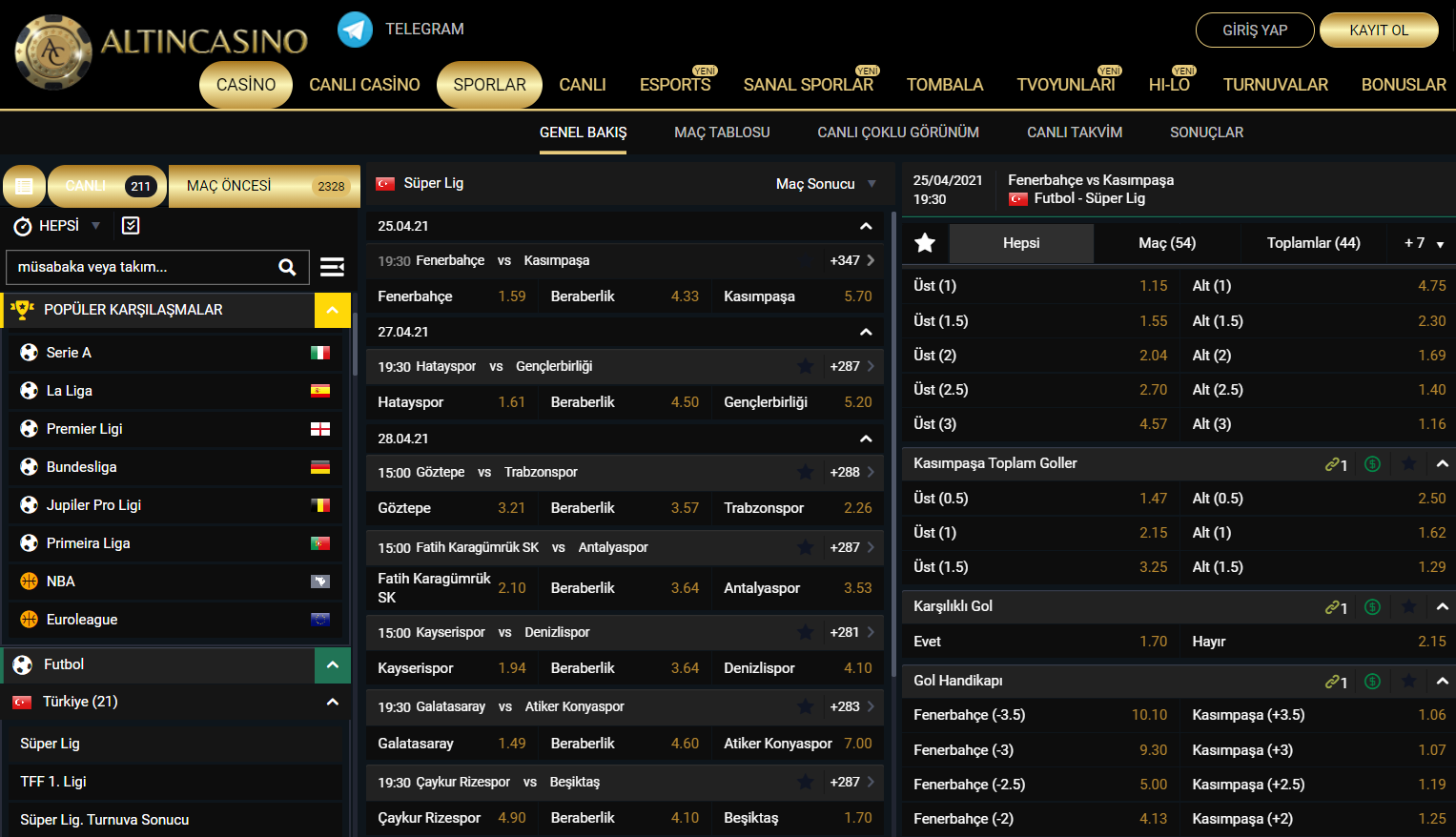1456x837 pixels.
Task: Collapse Gol Handikapı market section
Action: [1442, 681]
